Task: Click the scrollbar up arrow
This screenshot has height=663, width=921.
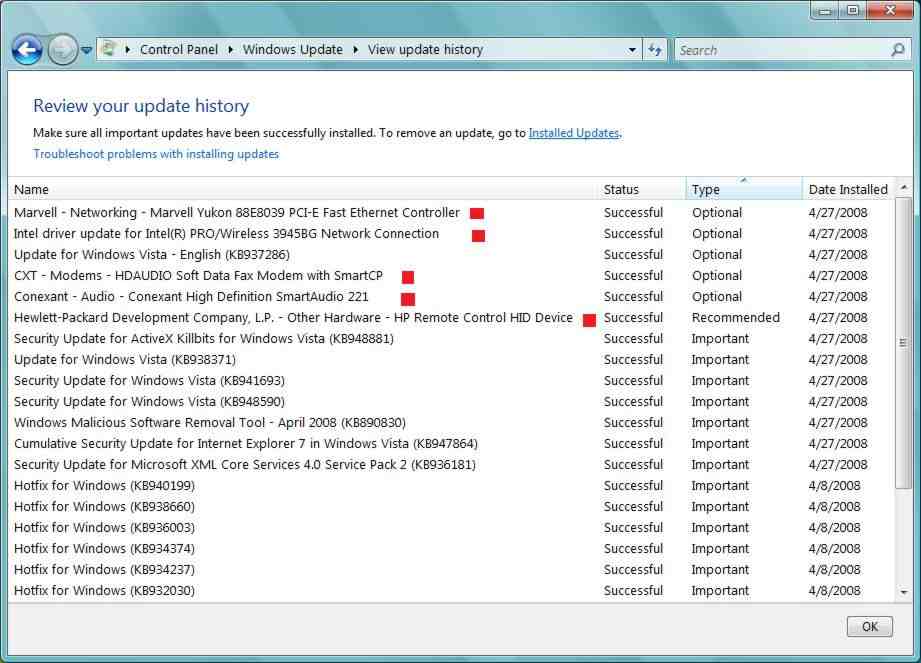Action: click(x=904, y=187)
